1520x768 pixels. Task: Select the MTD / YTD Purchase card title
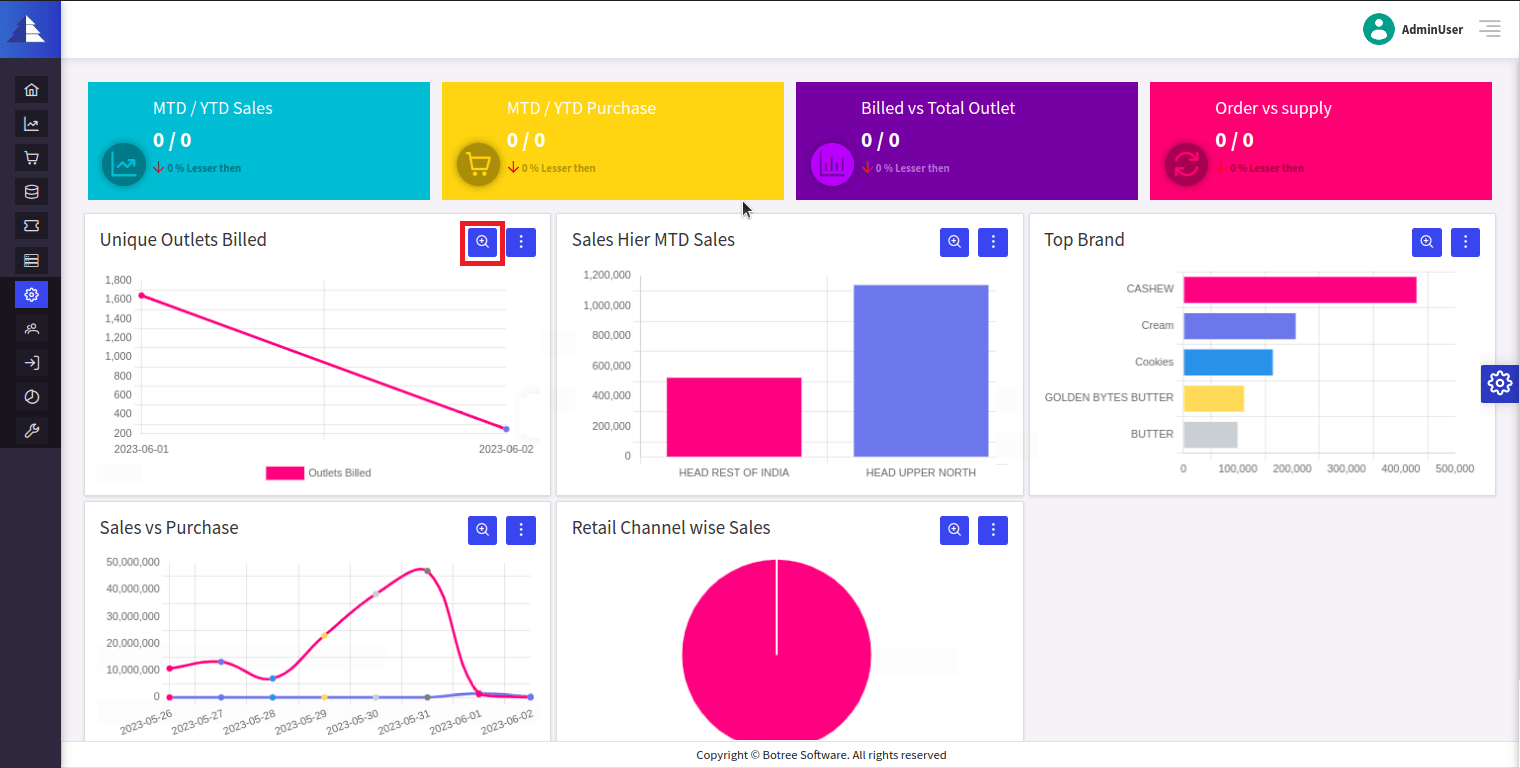pos(581,108)
